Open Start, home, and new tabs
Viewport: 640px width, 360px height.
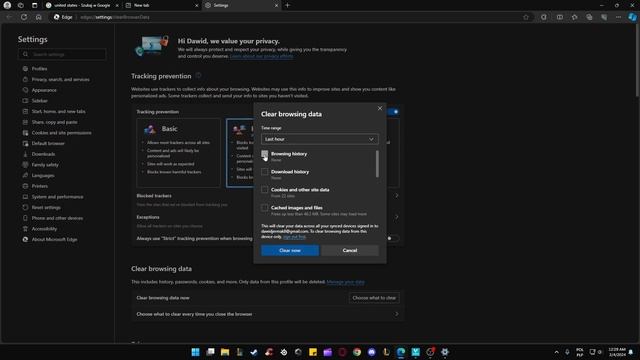pos(58,111)
